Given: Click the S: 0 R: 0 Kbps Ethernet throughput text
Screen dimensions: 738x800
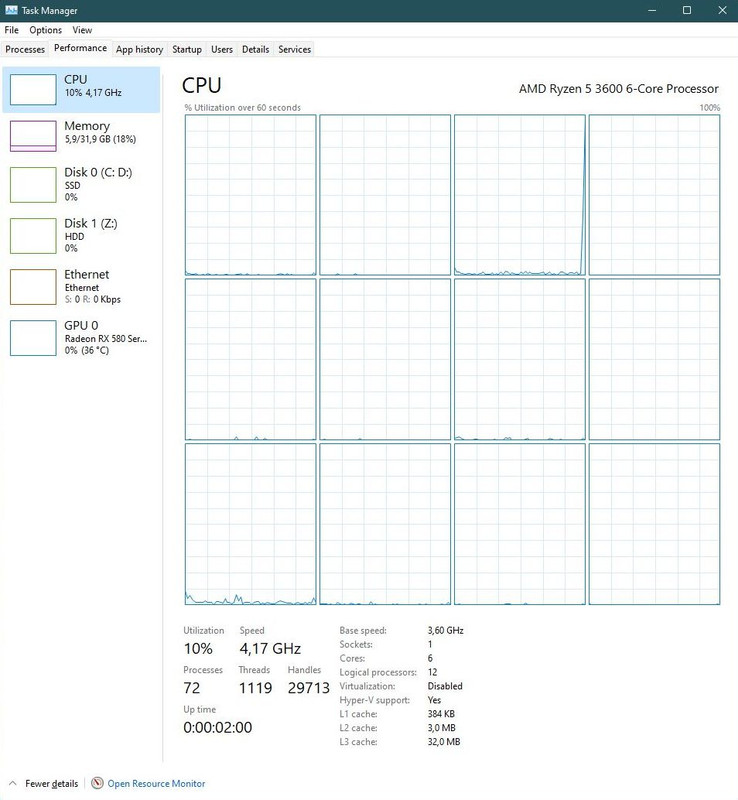Looking at the screenshot, I should [93, 299].
